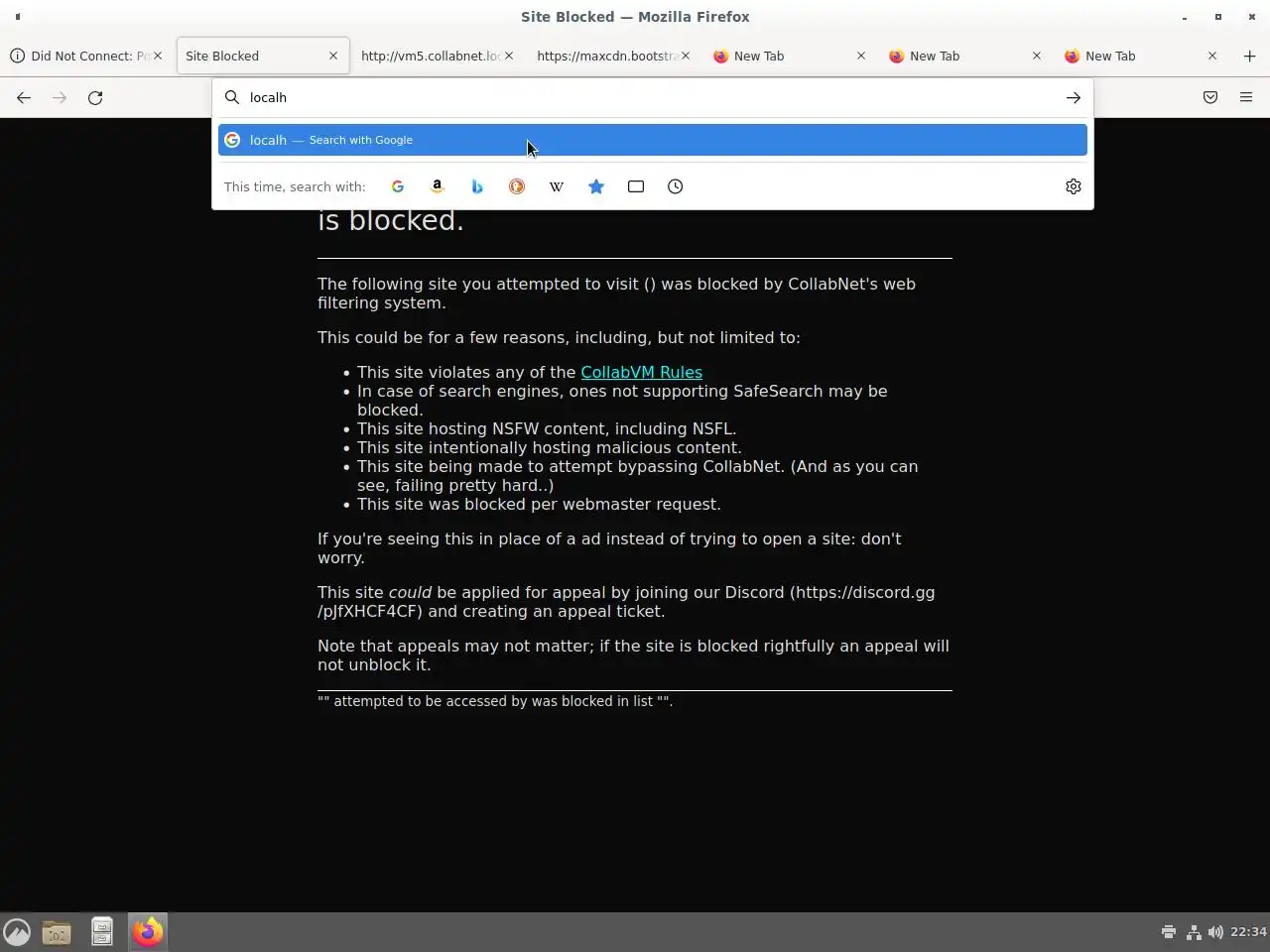Open the desktop start menu icon
The height and width of the screenshot is (952, 1270).
point(17,932)
